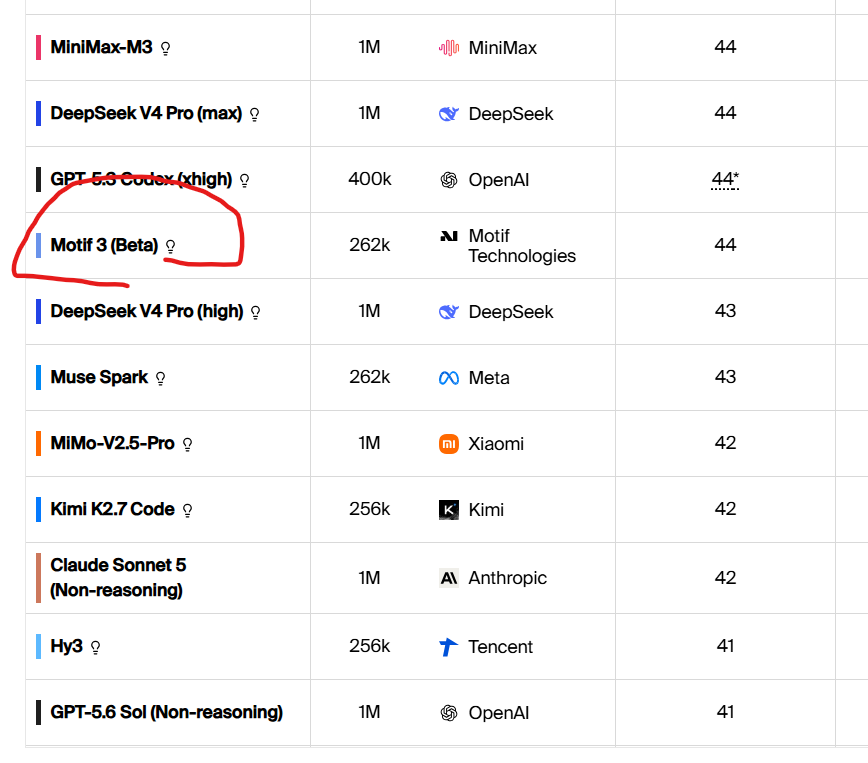Click the Xiaomi orange logo icon
868x763 pixels.
pos(449,444)
